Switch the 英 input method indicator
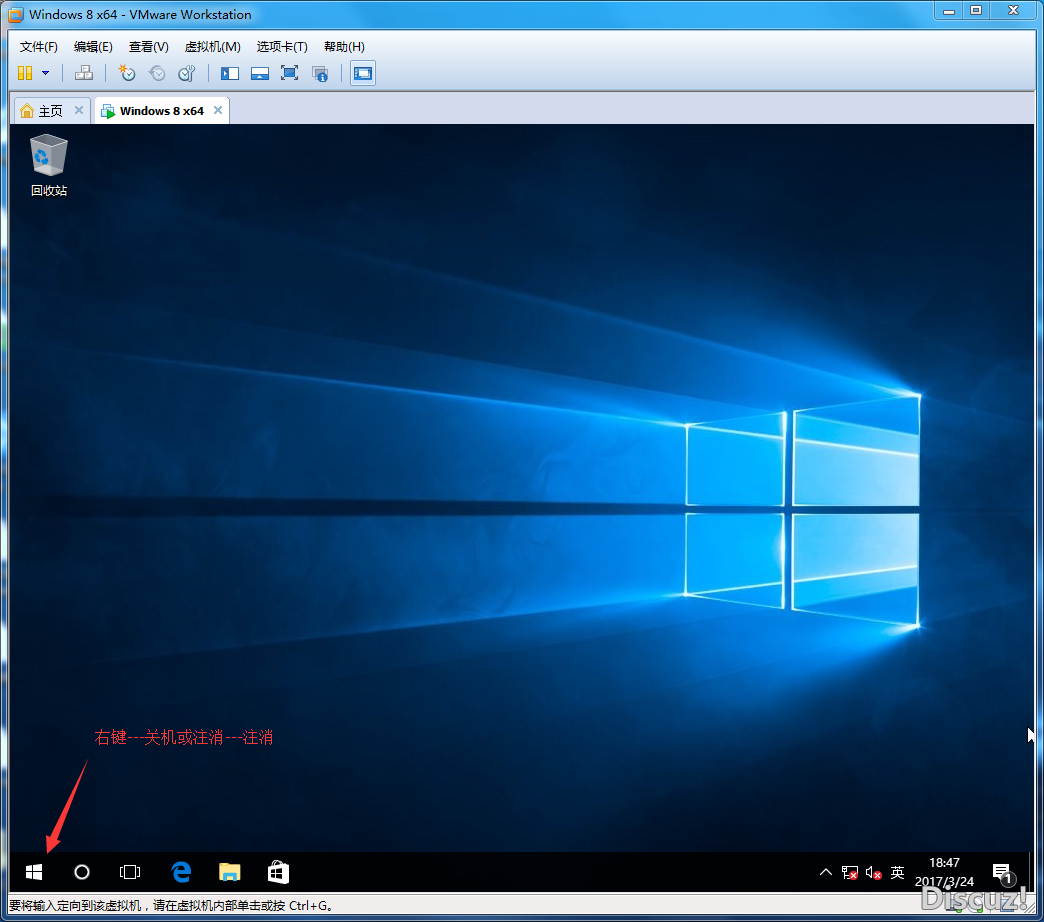Image resolution: width=1044 pixels, height=922 pixels. pos(898,872)
